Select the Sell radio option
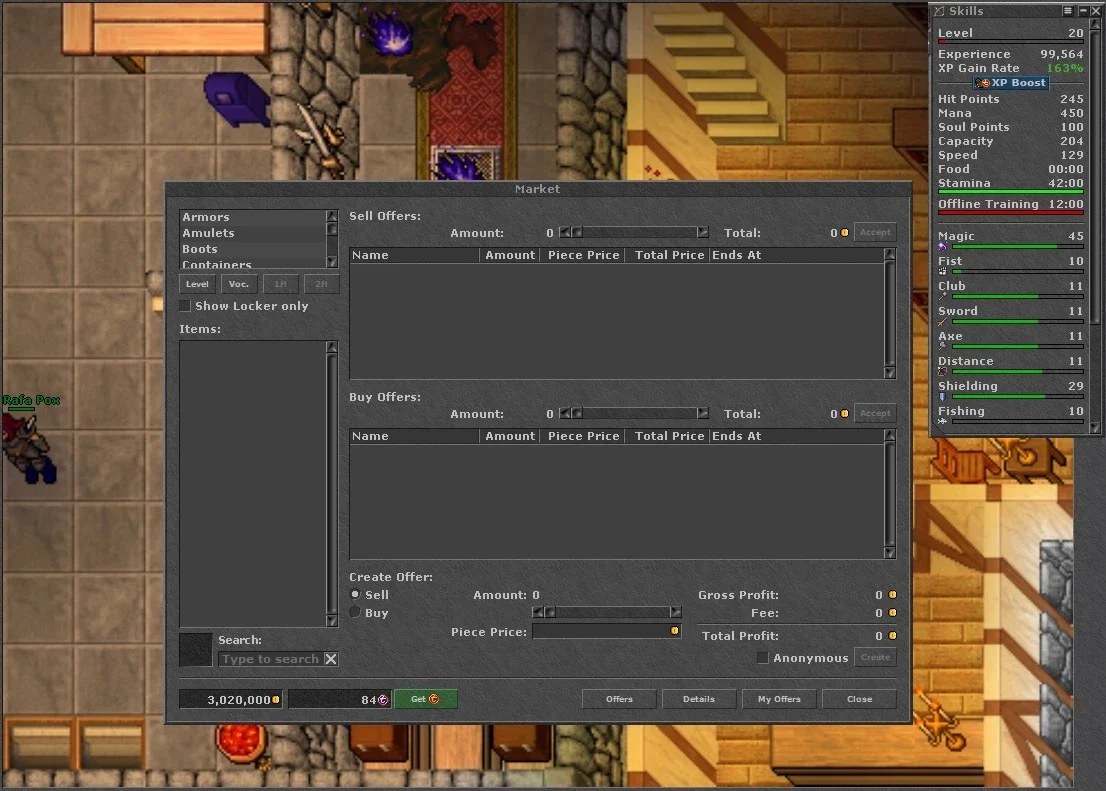1106x791 pixels. tap(355, 595)
